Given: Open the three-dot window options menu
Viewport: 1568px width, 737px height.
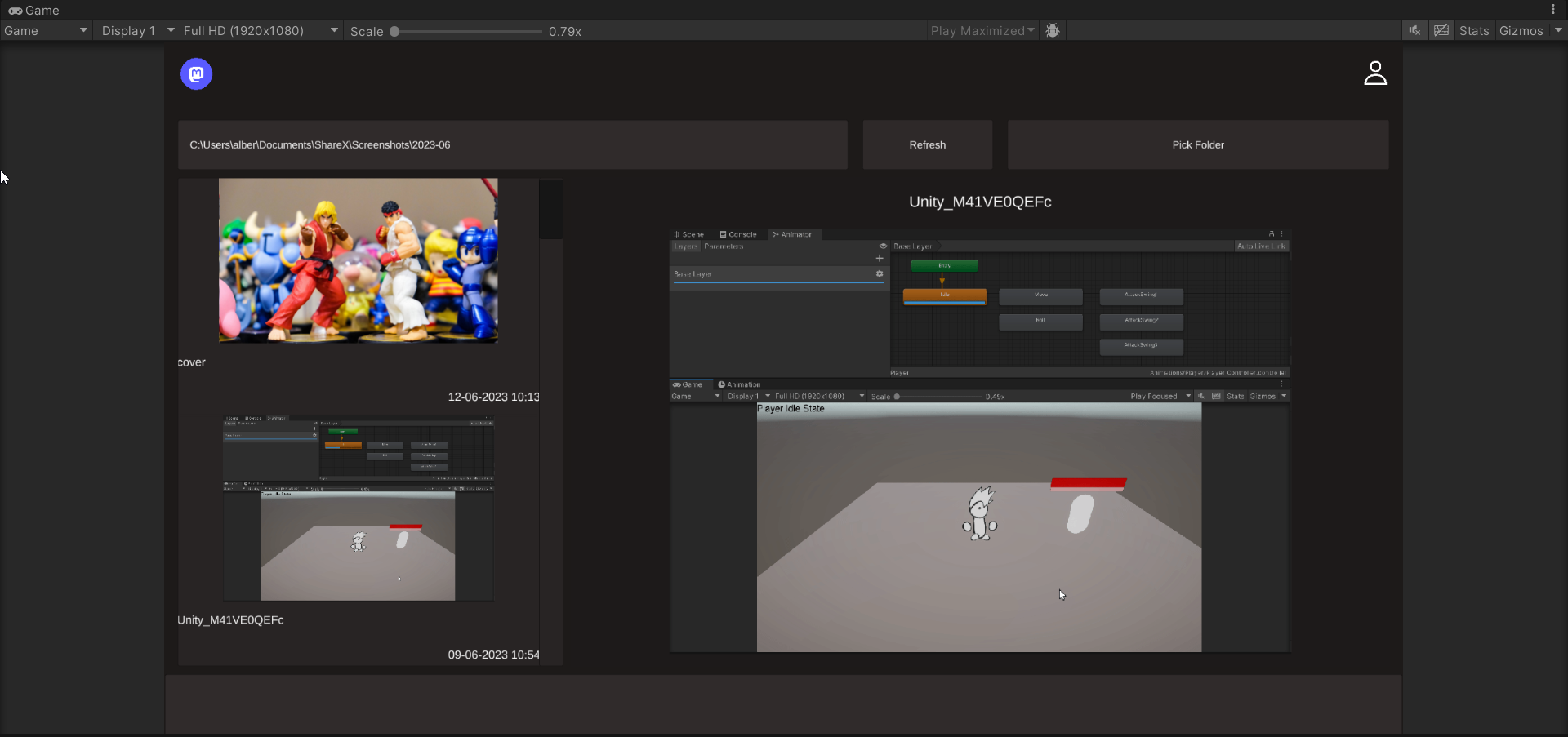Looking at the screenshot, I should pos(1553,10).
